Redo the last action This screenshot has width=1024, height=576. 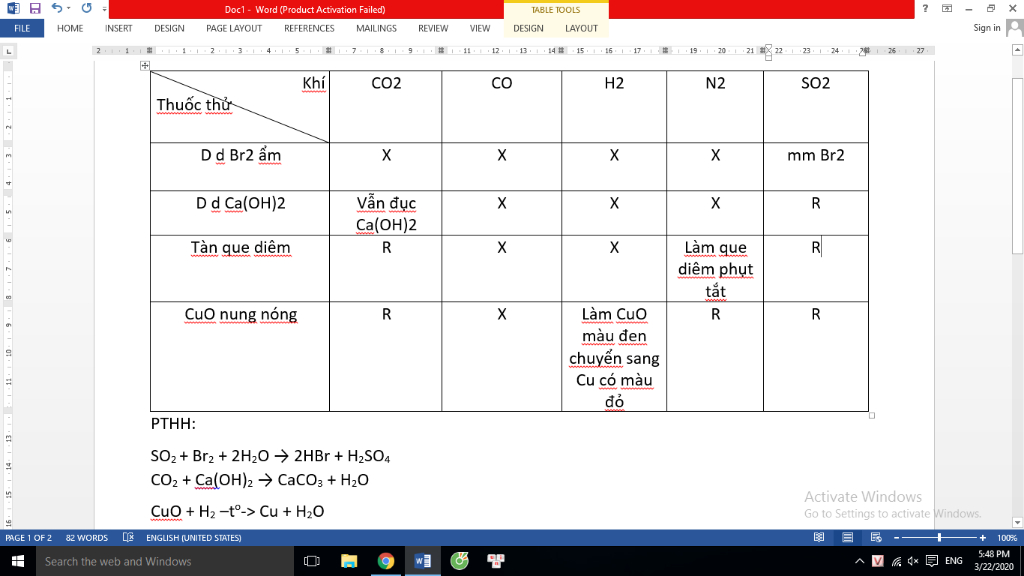[86, 8]
